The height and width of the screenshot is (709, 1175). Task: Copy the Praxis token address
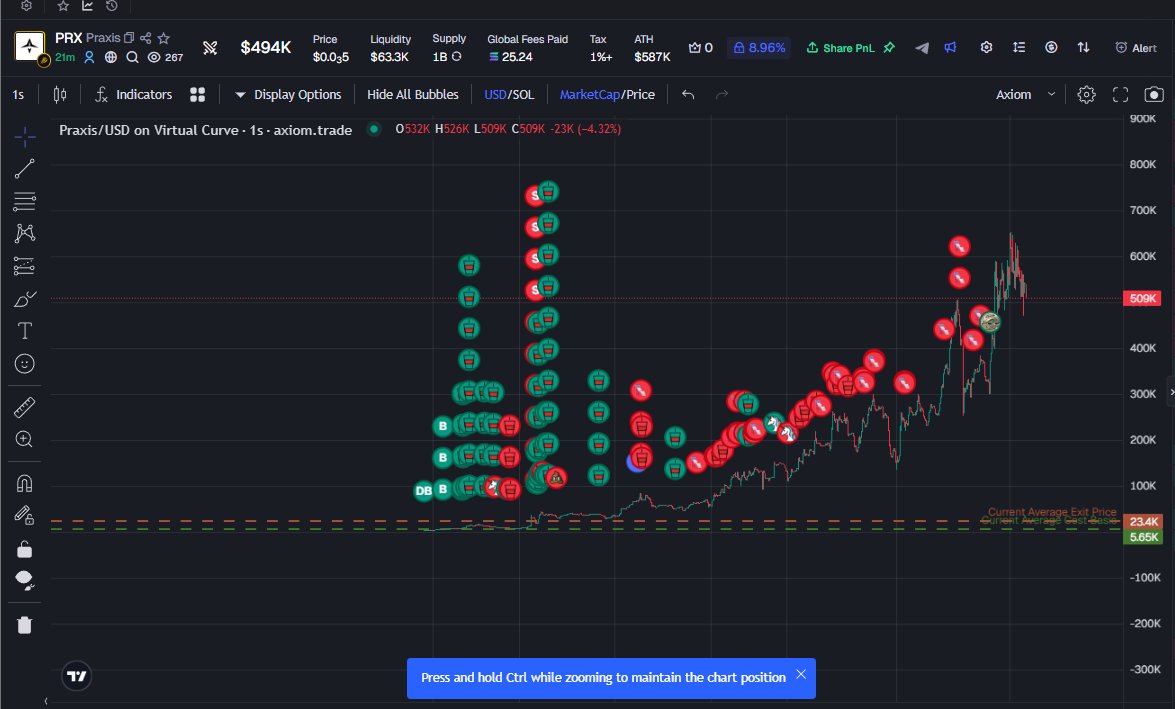(x=129, y=37)
